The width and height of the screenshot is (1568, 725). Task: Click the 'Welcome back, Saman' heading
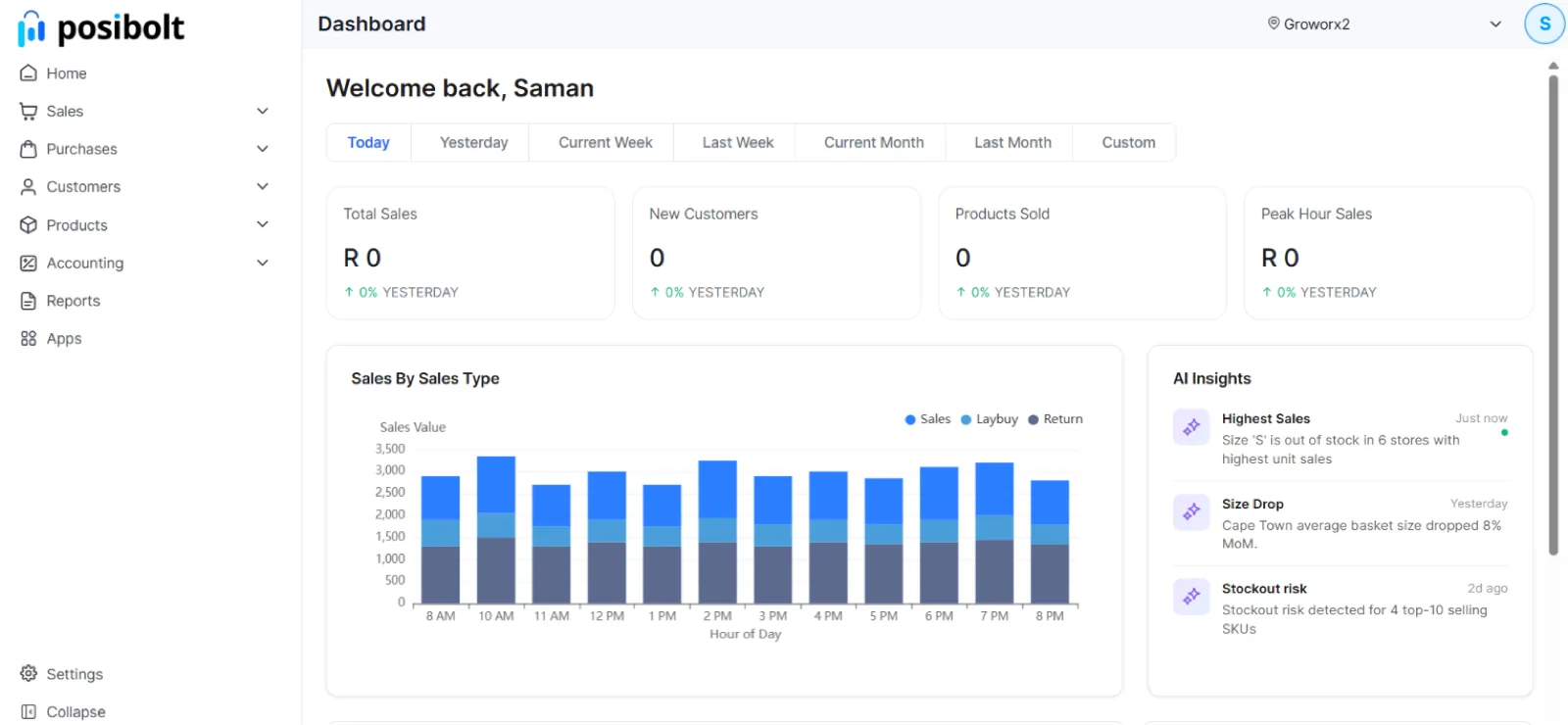point(460,88)
